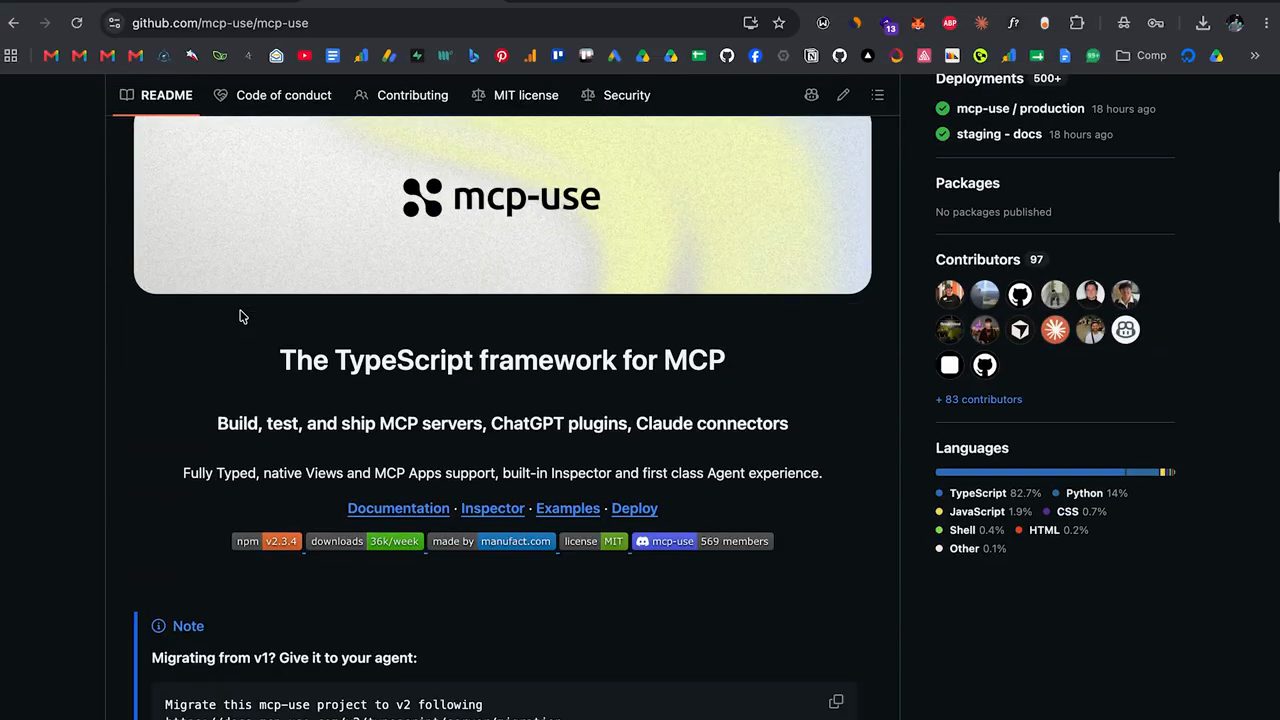Show more bookmarks with double chevron
The image size is (1280, 720).
[x=1255, y=56]
